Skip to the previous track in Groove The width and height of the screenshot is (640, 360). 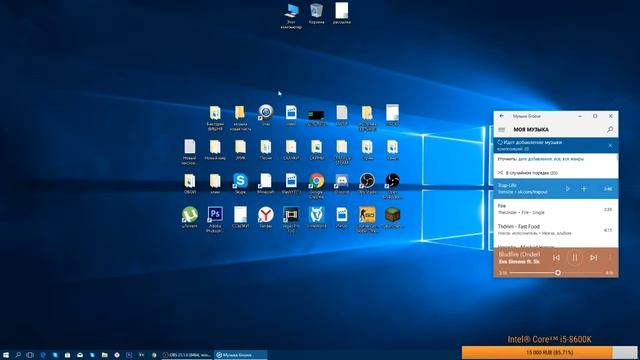point(556,258)
